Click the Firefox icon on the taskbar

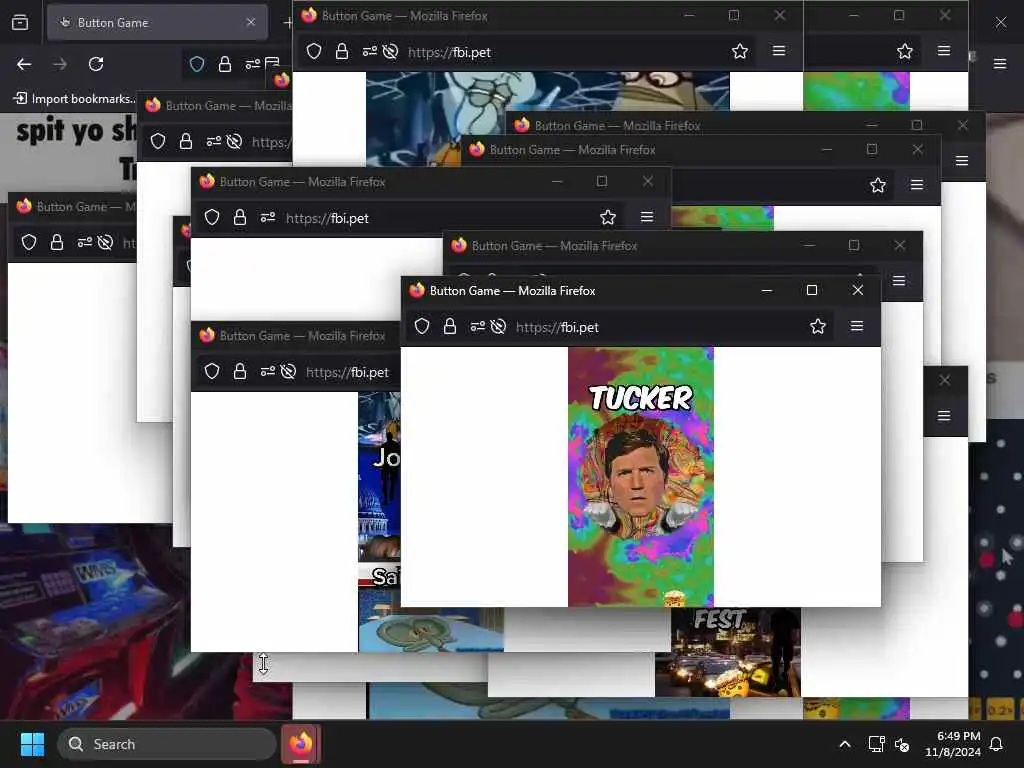coord(301,744)
